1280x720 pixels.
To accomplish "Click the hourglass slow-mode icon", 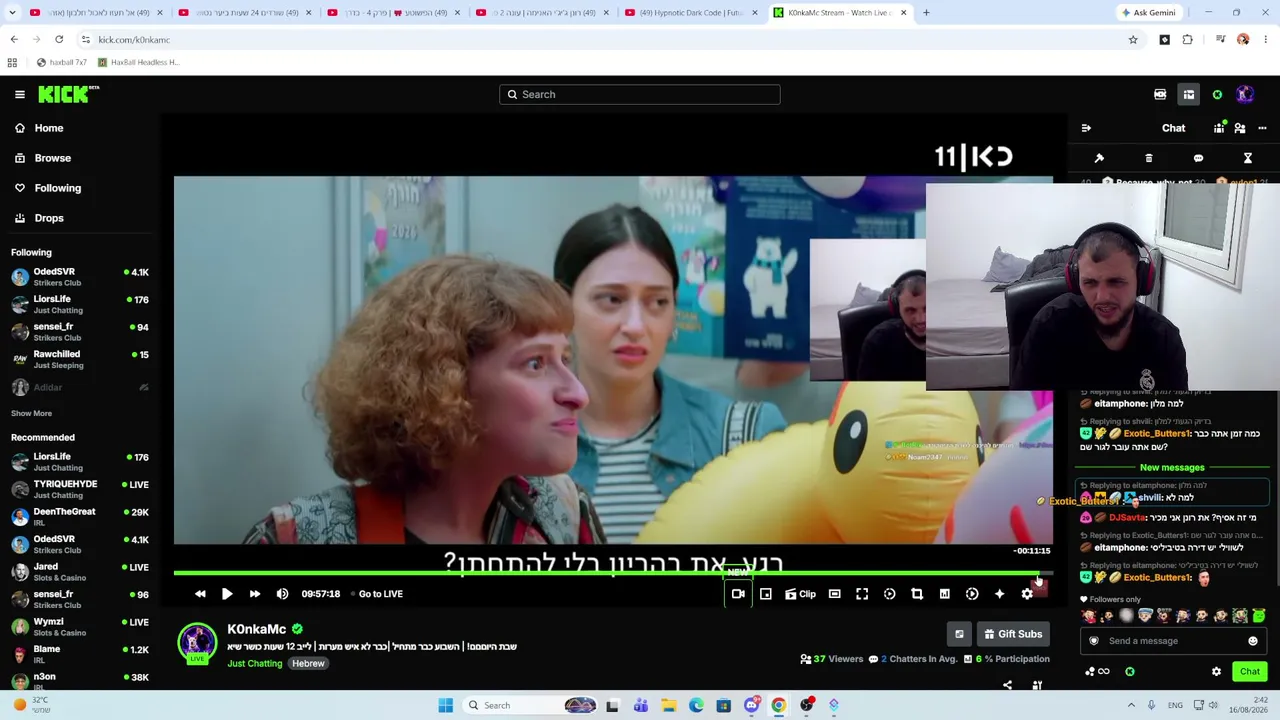I will [x=1248, y=158].
